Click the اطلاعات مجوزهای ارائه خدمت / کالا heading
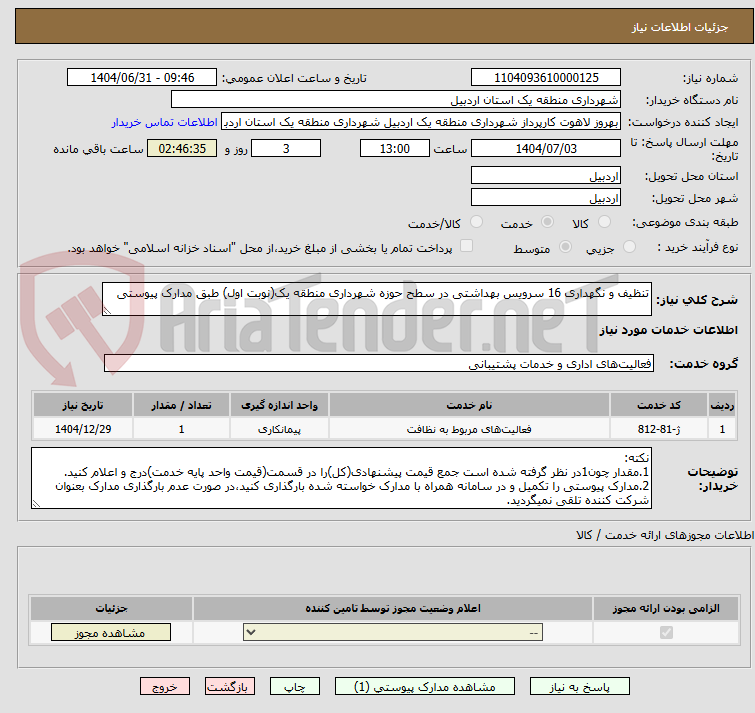This screenshot has height=713, width=755. [x=664, y=535]
